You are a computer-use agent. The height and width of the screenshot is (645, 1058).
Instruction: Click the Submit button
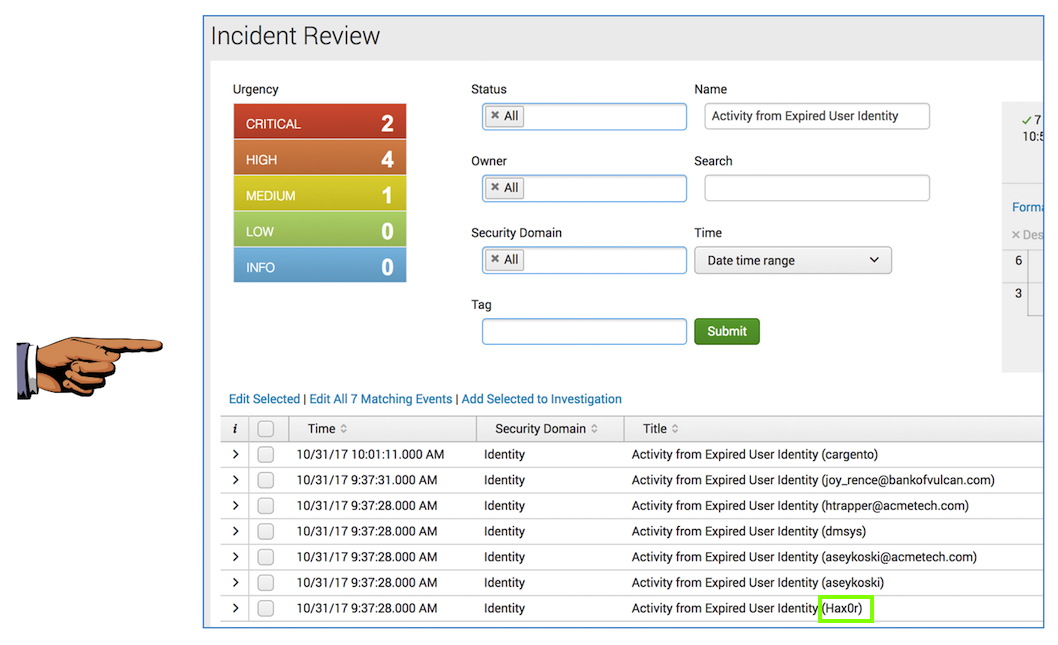(726, 331)
